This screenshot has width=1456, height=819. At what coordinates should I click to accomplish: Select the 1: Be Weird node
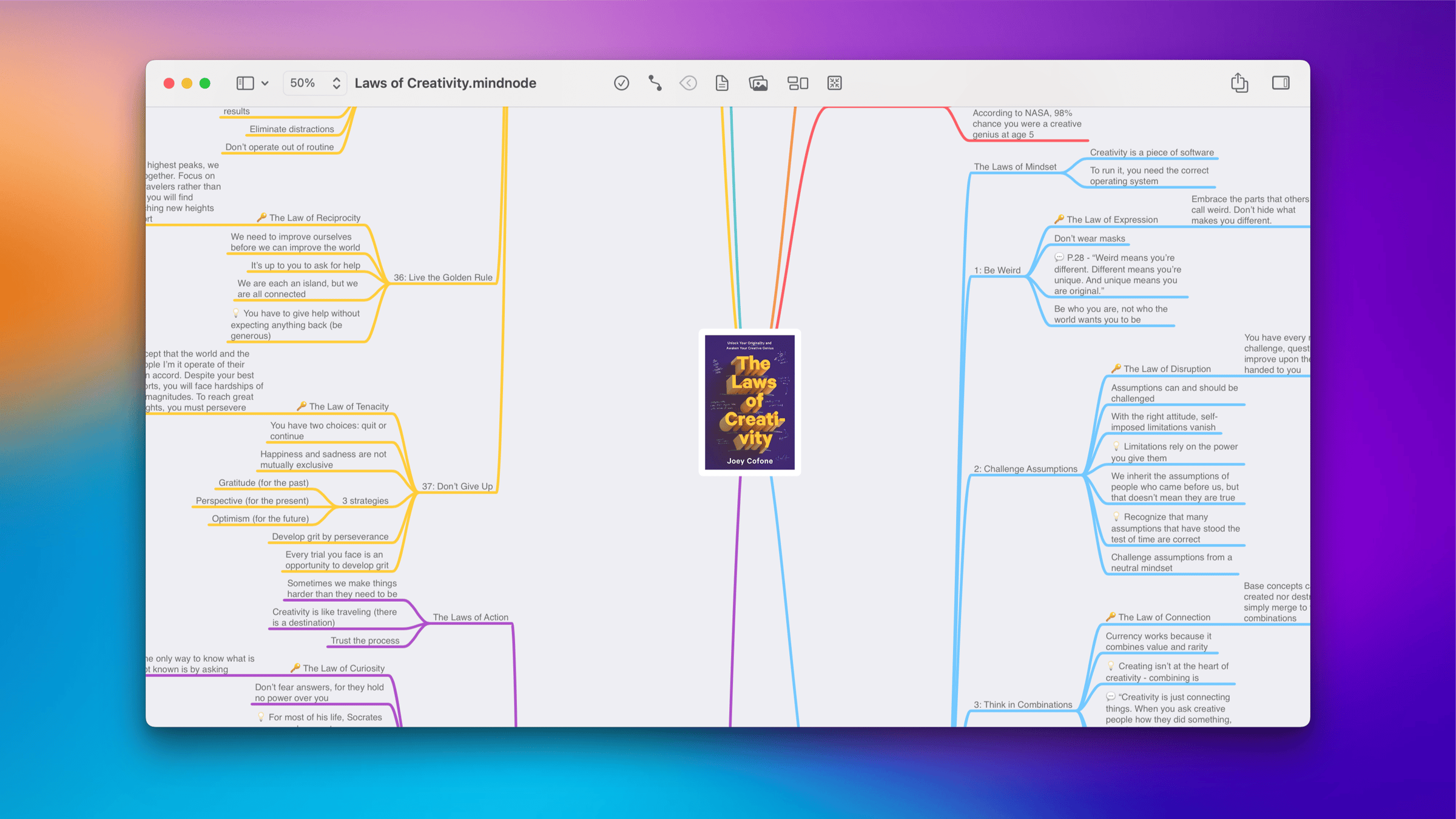997,270
